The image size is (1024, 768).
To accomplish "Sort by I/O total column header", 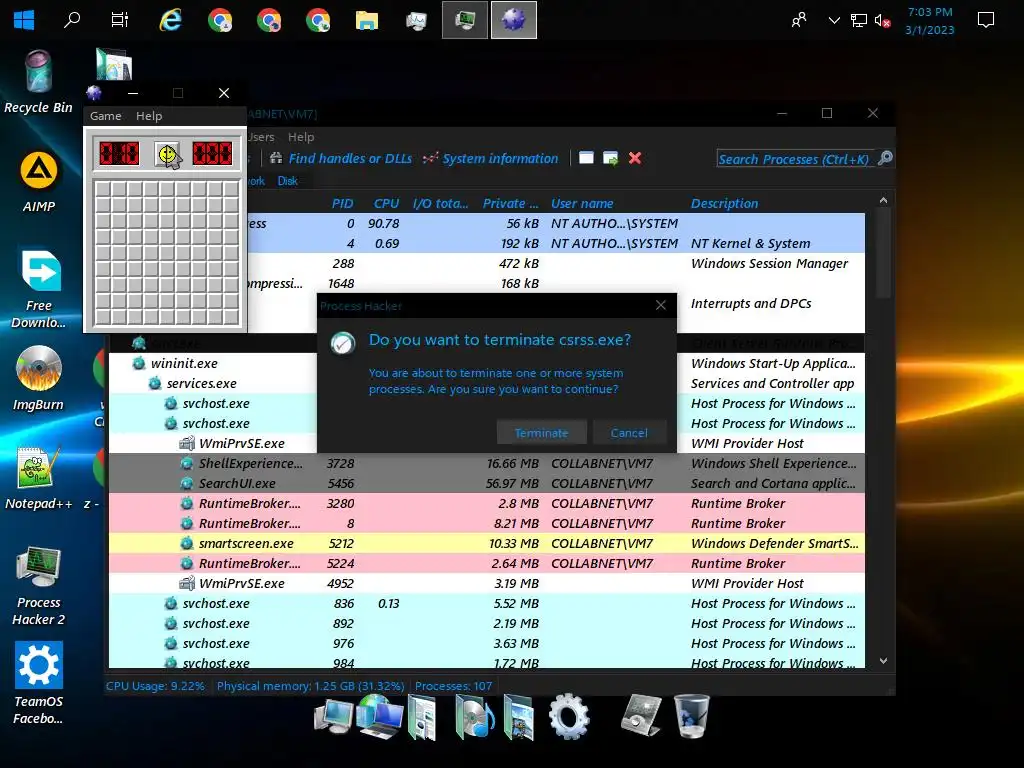I will pos(440,203).
